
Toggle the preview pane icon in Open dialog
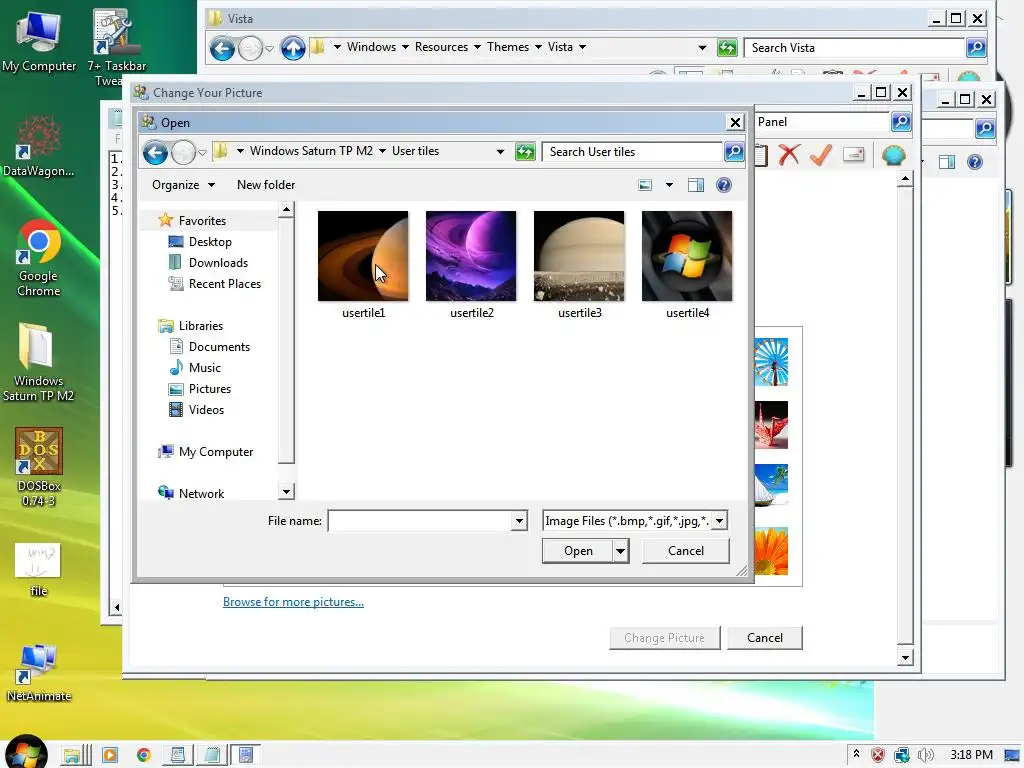(x=696, y=185)
